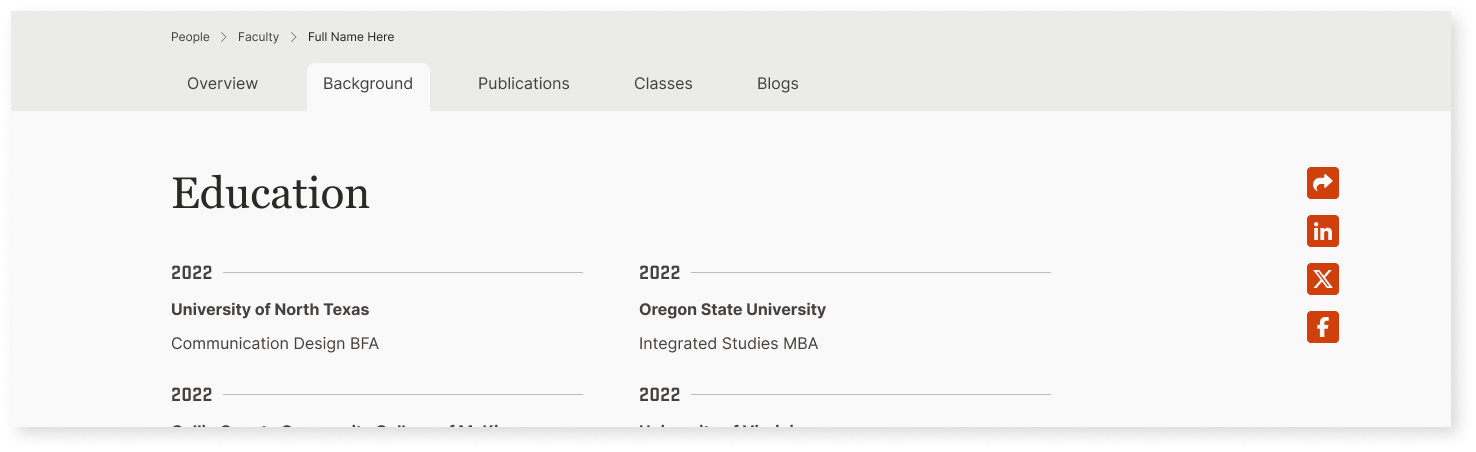Select the Background tab
Screen dimensions: 1476x452
tap(368, 84)
